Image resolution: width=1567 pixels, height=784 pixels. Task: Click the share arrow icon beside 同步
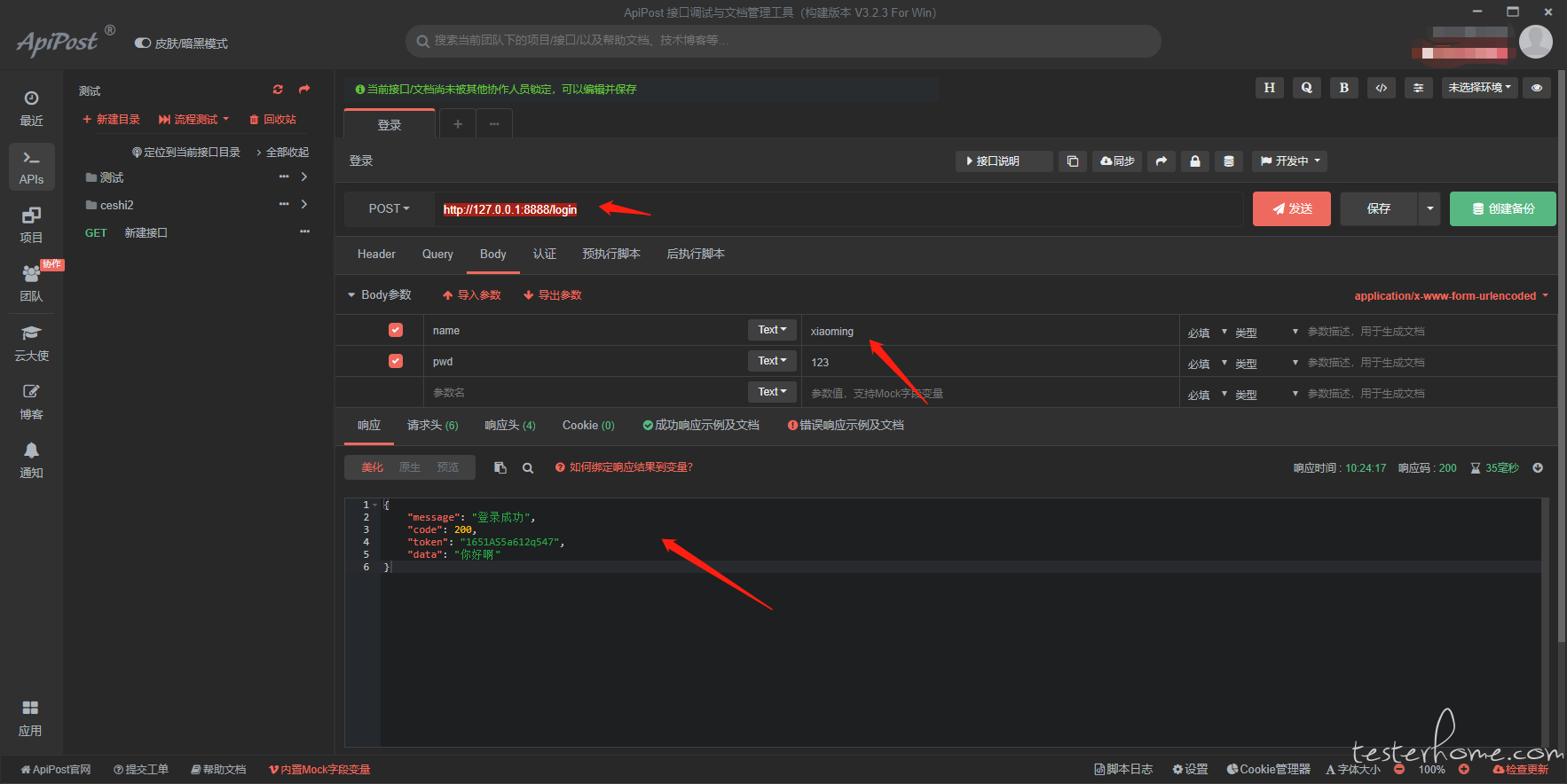1161,161
